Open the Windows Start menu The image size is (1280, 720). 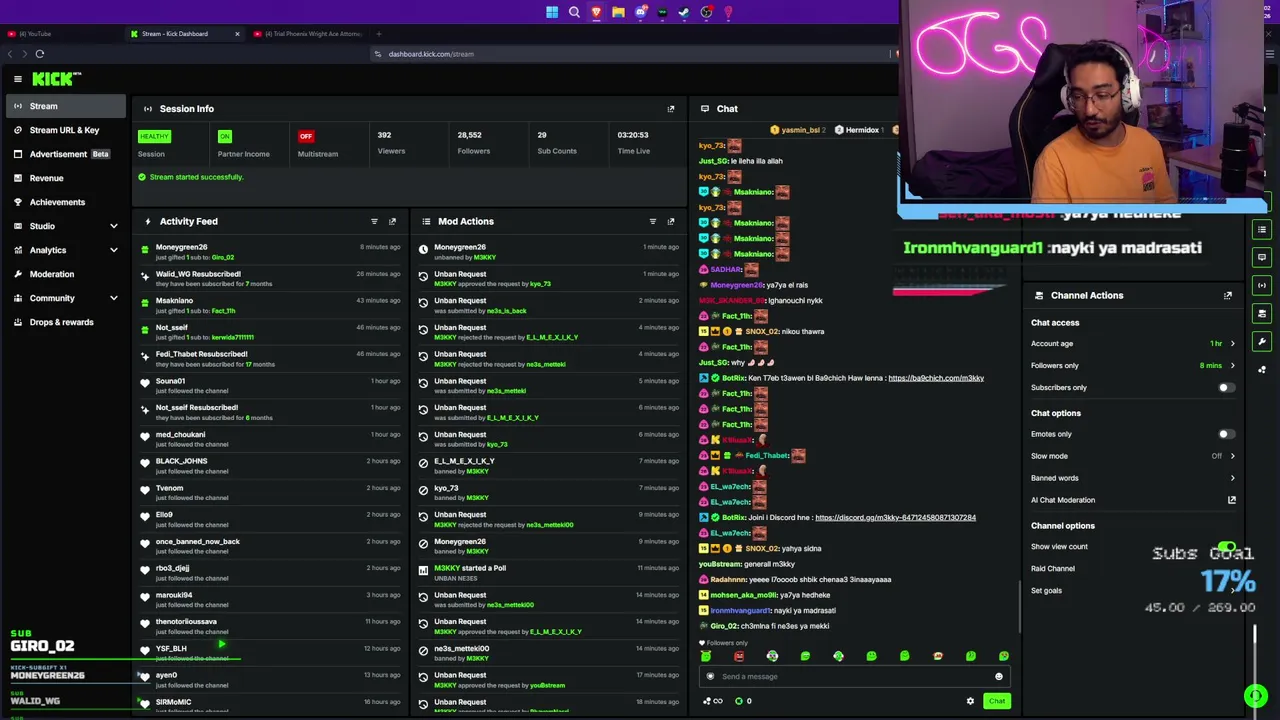point(552,12)
